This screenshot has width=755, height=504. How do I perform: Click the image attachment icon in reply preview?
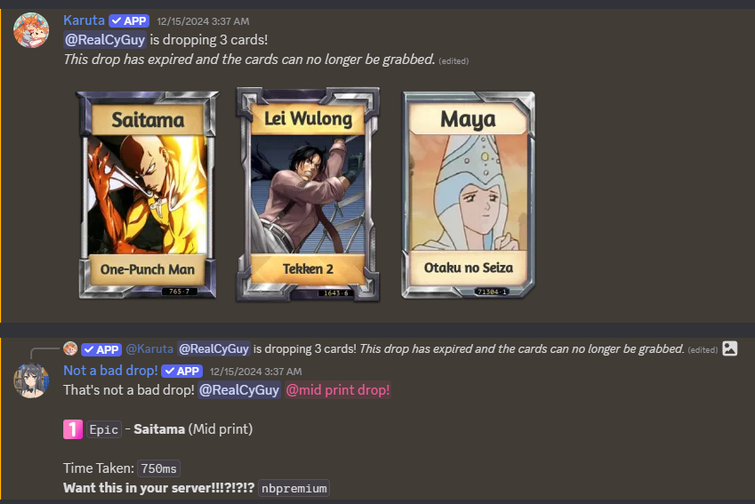click(729, 349)
